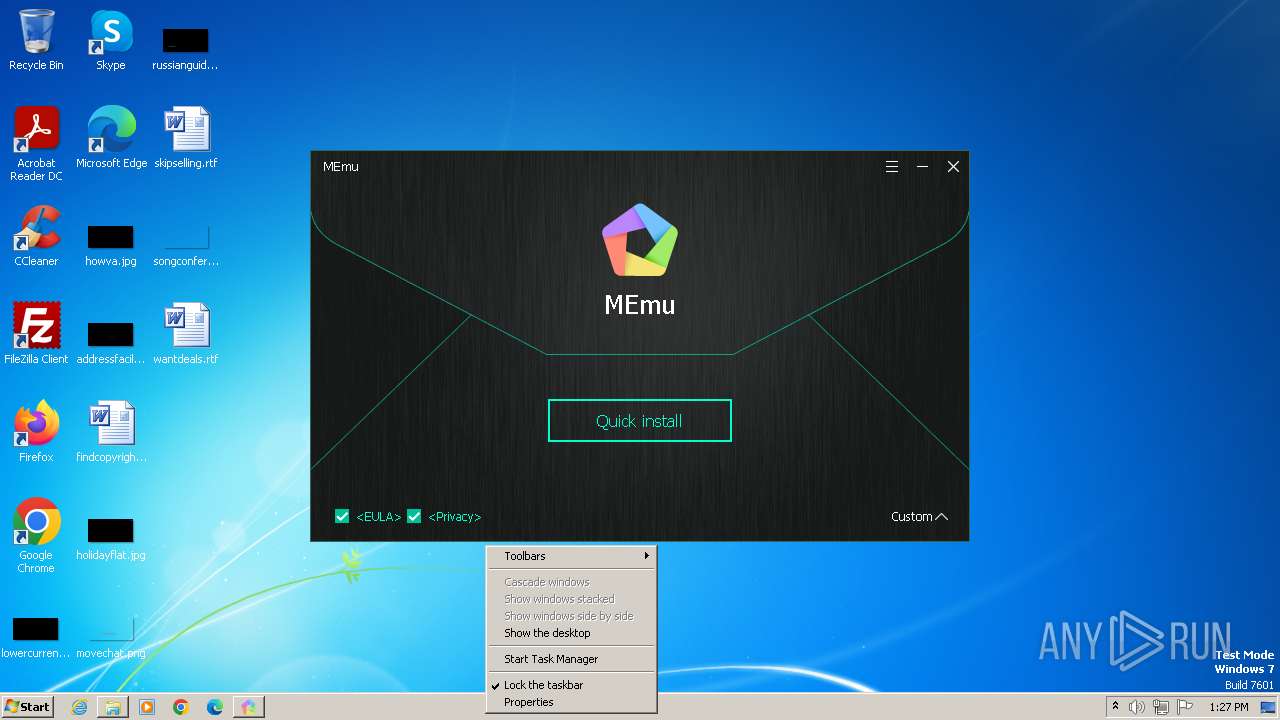Select the lowercurren desktop file
1280x720 pixels.
point(36,637)
